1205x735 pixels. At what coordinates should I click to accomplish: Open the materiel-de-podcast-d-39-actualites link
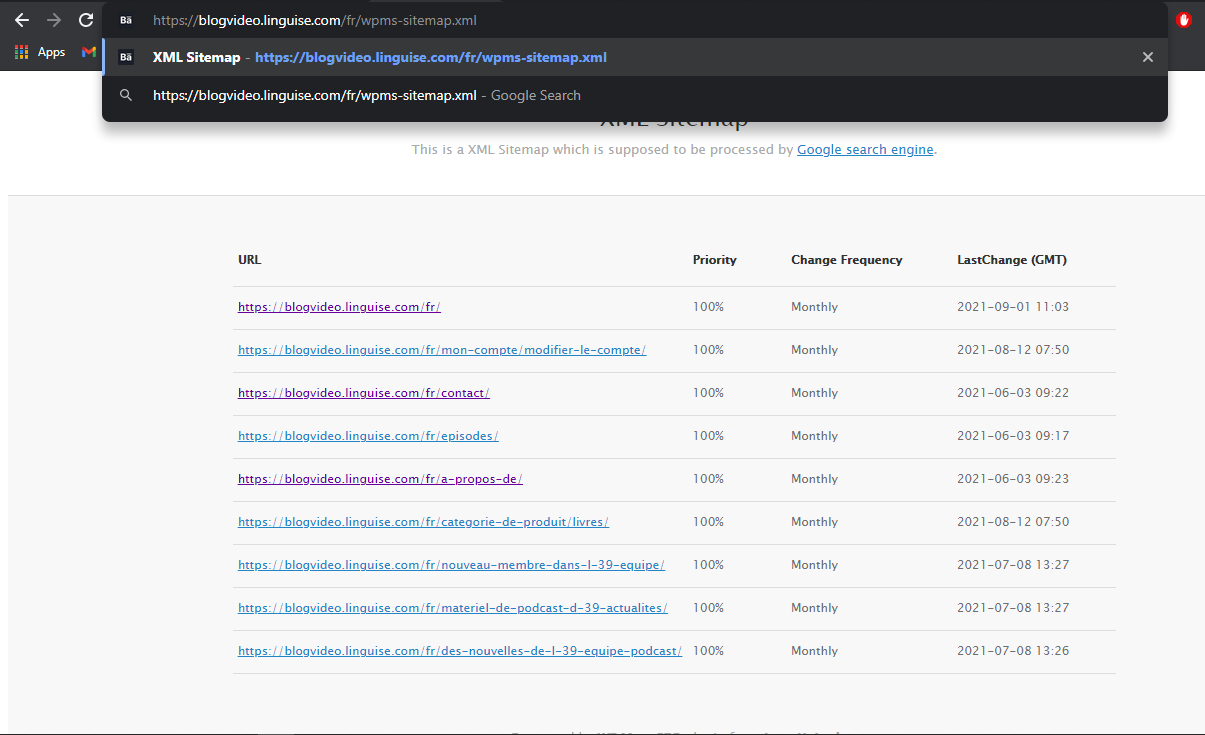coord(452,608)
